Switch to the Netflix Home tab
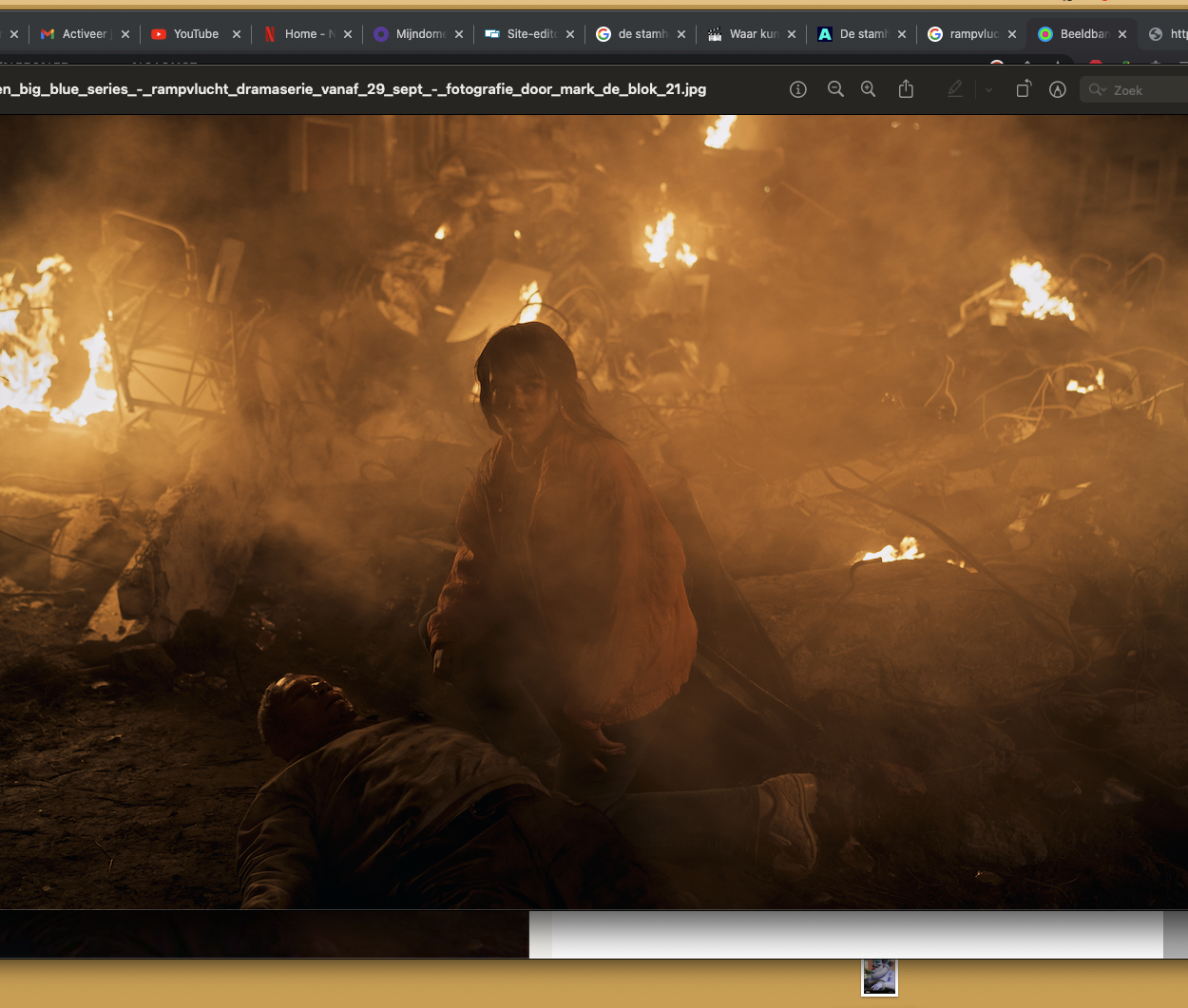Viewport: 1188px width, 1008px height. [x=307, y=34]
